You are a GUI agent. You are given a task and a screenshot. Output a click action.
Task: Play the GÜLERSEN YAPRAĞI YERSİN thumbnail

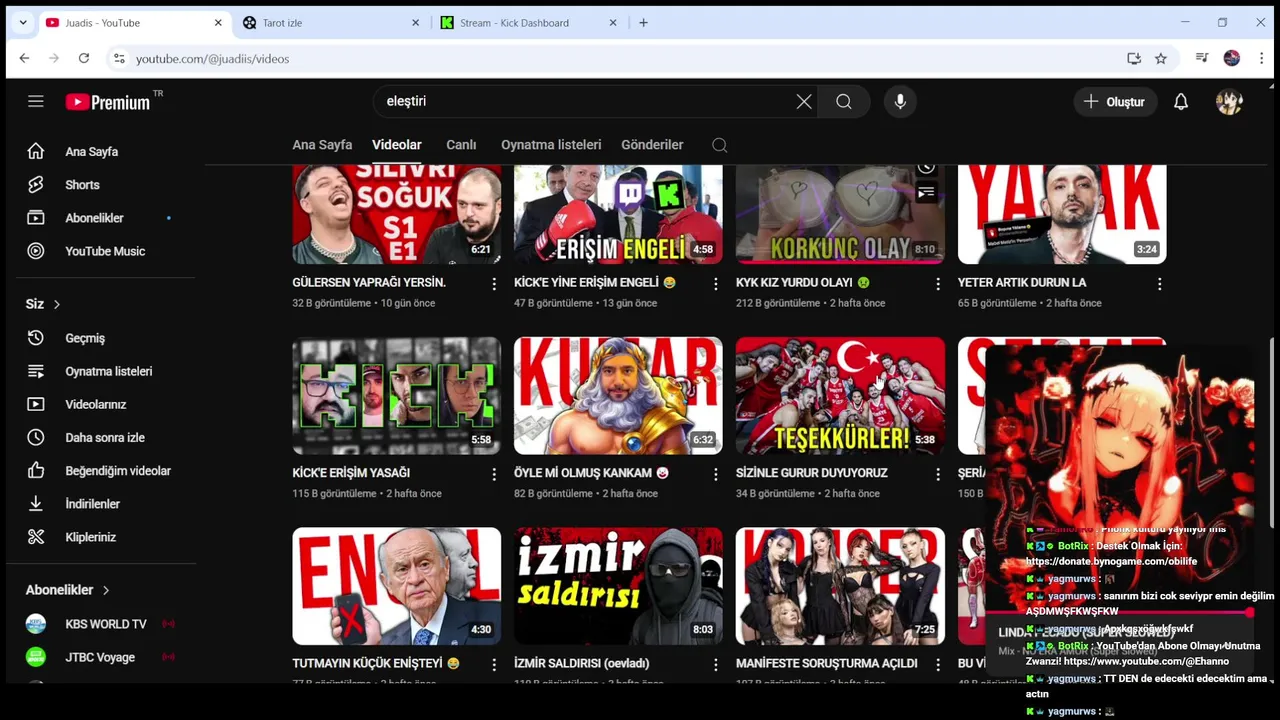(397, 214)
